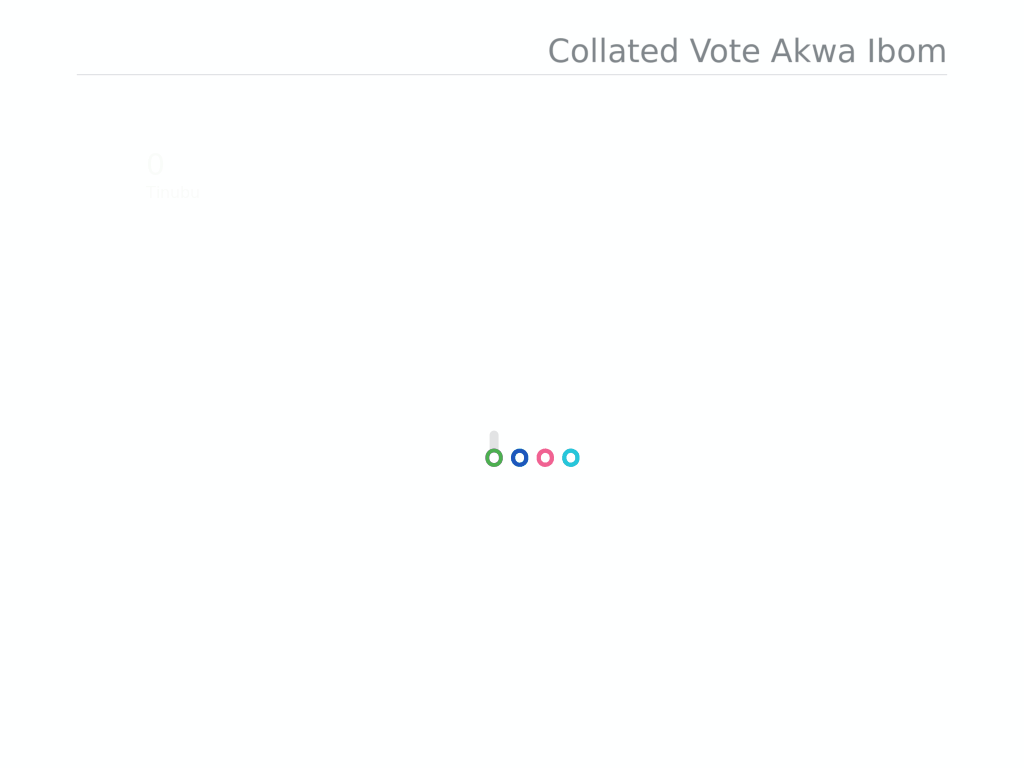
Task: Click the pink ring loading dot
Action: pyautogui.click(x=545, y=458)
